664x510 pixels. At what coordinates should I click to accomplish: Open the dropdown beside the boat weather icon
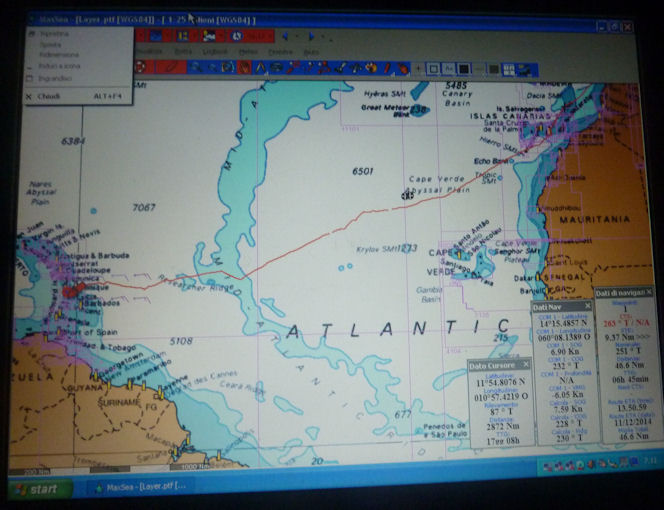tap(221, 36)
